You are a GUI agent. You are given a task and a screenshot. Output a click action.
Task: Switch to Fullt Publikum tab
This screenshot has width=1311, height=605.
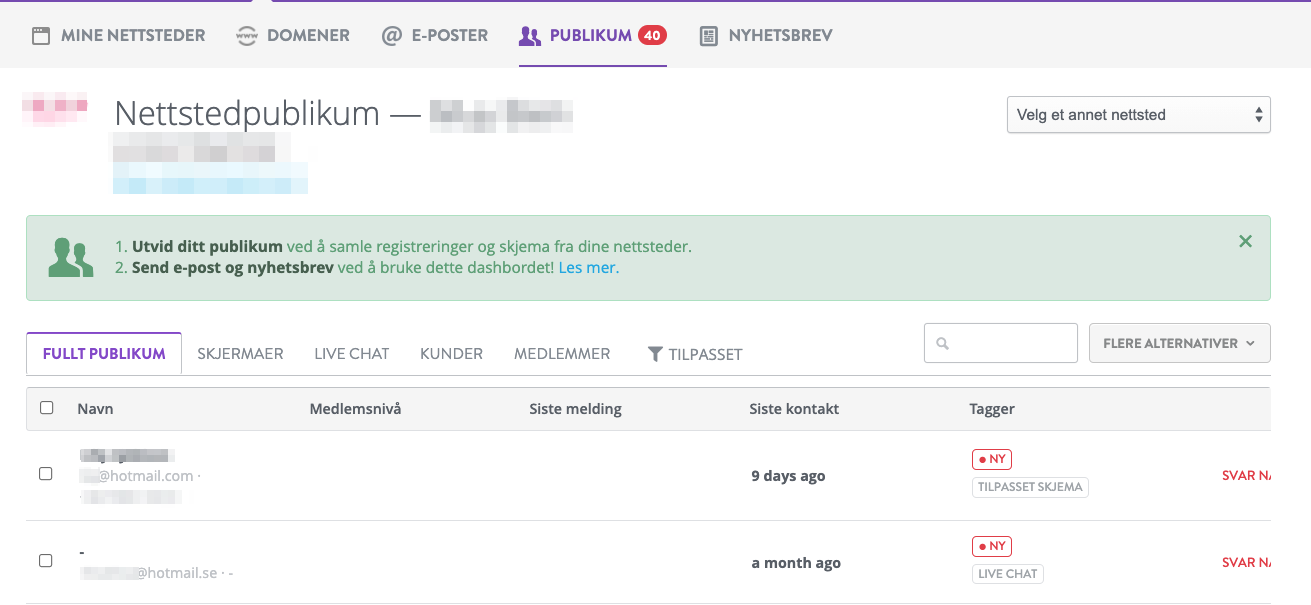pyautogui.click(x=104, y=354)
